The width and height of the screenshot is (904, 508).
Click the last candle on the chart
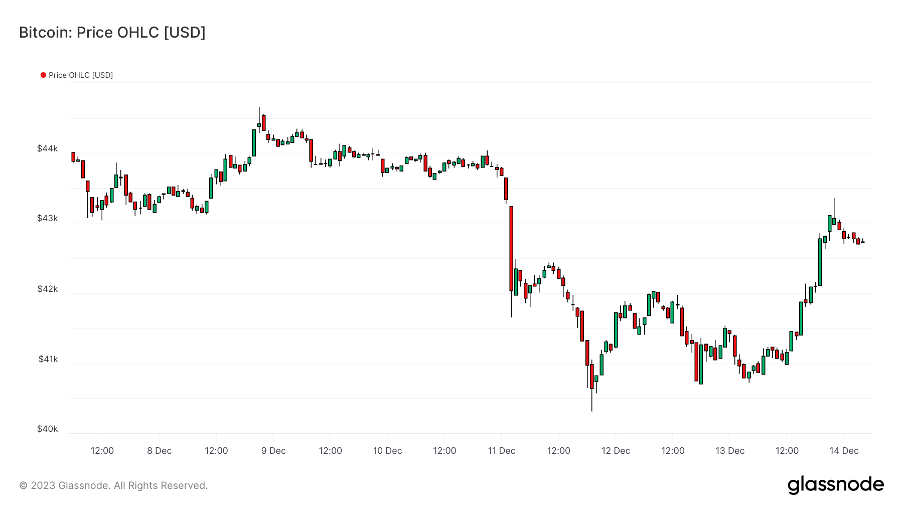click(x=863, y=241)
